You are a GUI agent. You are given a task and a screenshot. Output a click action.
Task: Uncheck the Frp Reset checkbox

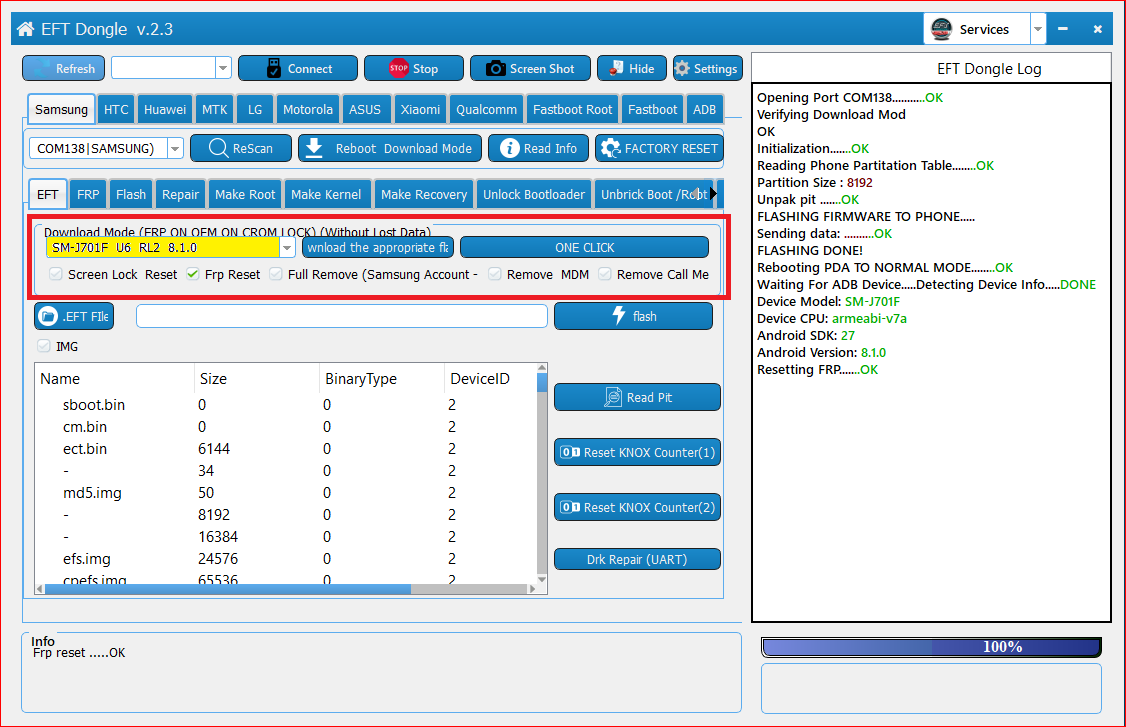pyautogui.click(x=192, y=274)
